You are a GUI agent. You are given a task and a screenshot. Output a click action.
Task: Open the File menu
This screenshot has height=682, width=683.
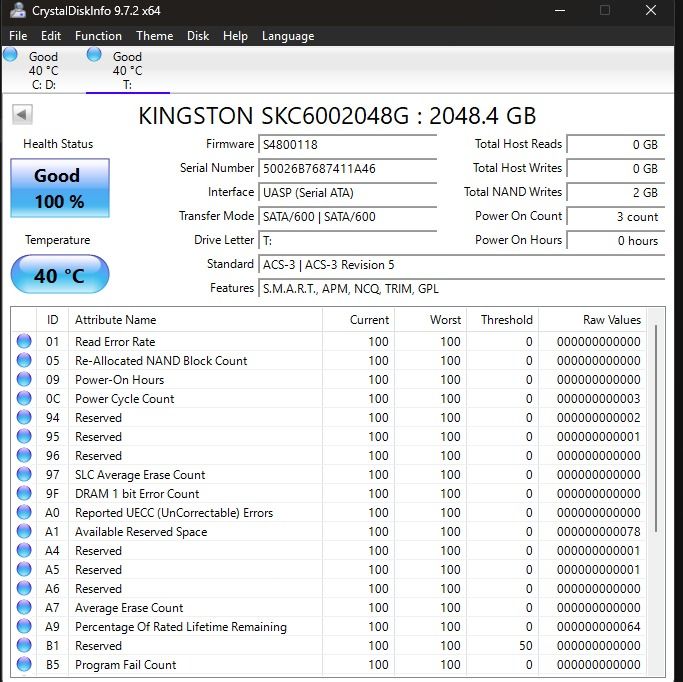click(18, 36)
